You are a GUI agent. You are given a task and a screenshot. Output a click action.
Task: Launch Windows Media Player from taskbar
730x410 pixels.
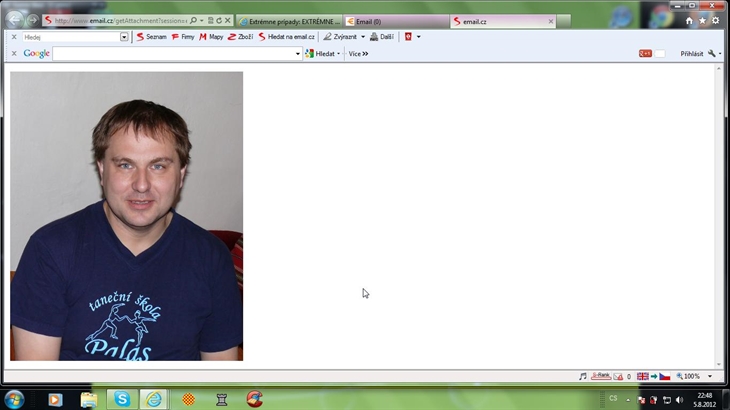pos(55,399)
